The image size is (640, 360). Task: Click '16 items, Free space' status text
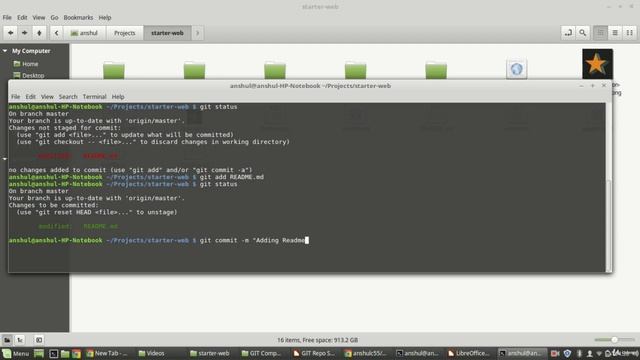tap(318, 340)
